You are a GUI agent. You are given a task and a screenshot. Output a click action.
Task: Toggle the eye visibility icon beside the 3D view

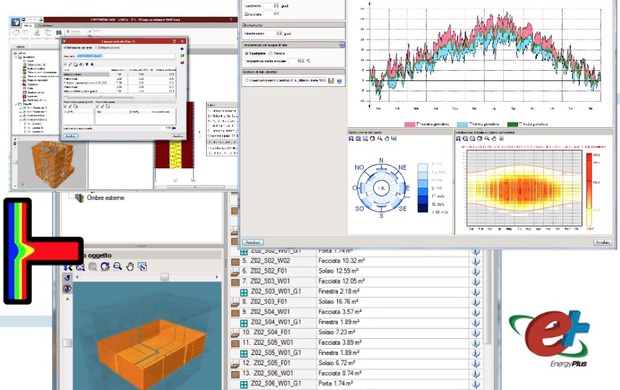(x=67, y=289)
